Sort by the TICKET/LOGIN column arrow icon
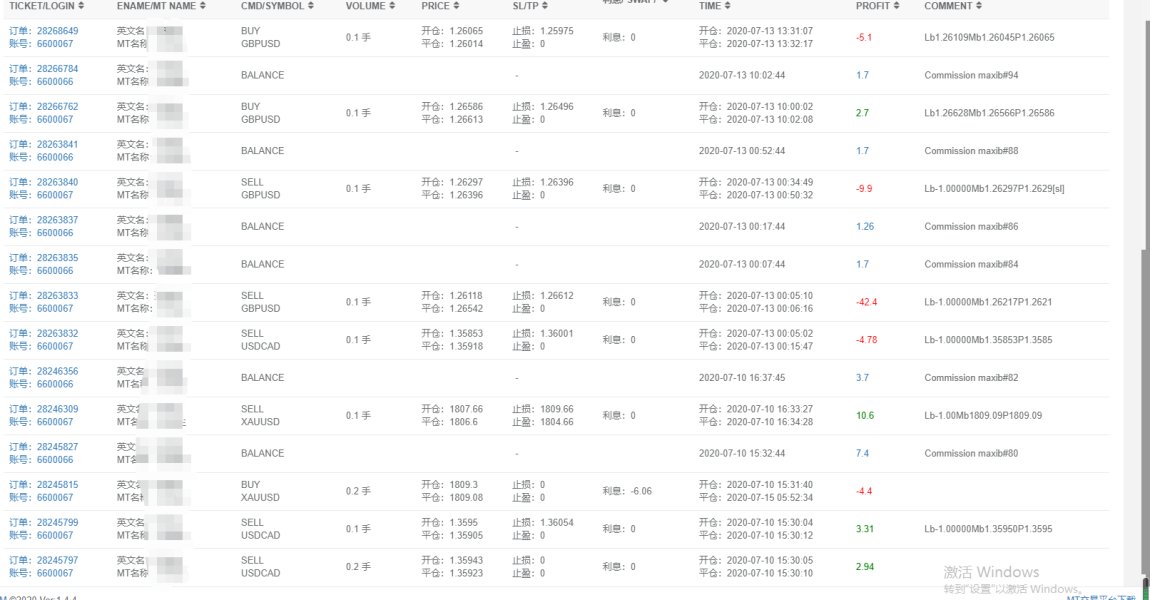The height and width of the screenshot is (600, 1150). coord(81,6)
